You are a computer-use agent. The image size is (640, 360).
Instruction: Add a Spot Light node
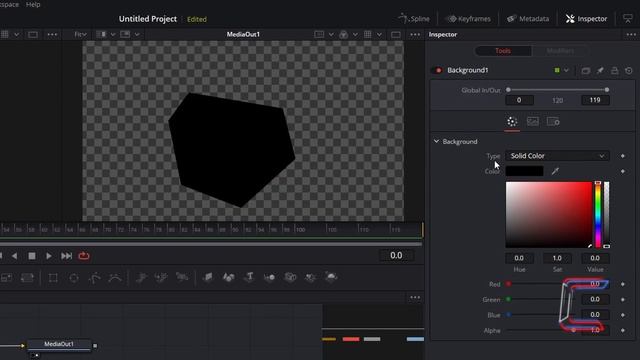pos(311,278)
